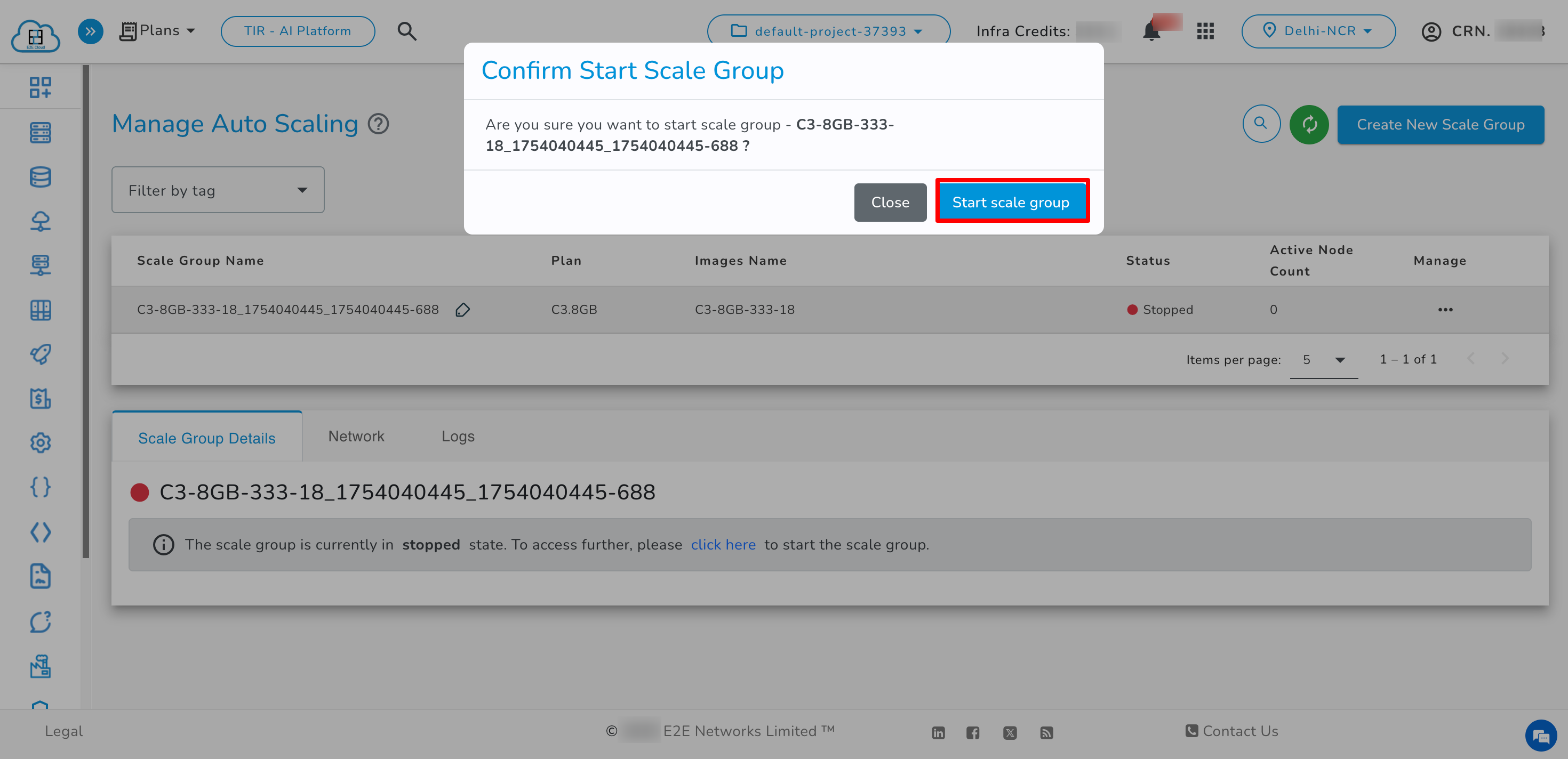This screenshot has width=1568, height=759.
Task: Expand the Filter by tag dropdown
Action: [217, 190]
